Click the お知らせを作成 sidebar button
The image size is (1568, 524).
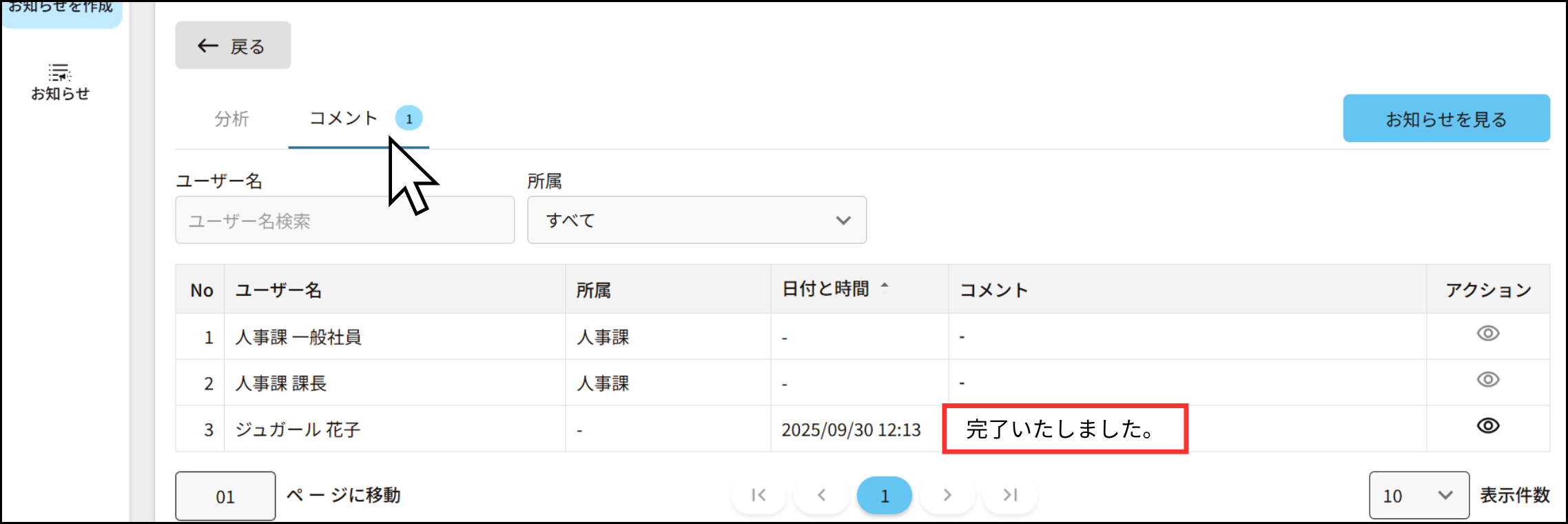click(61, 10)
